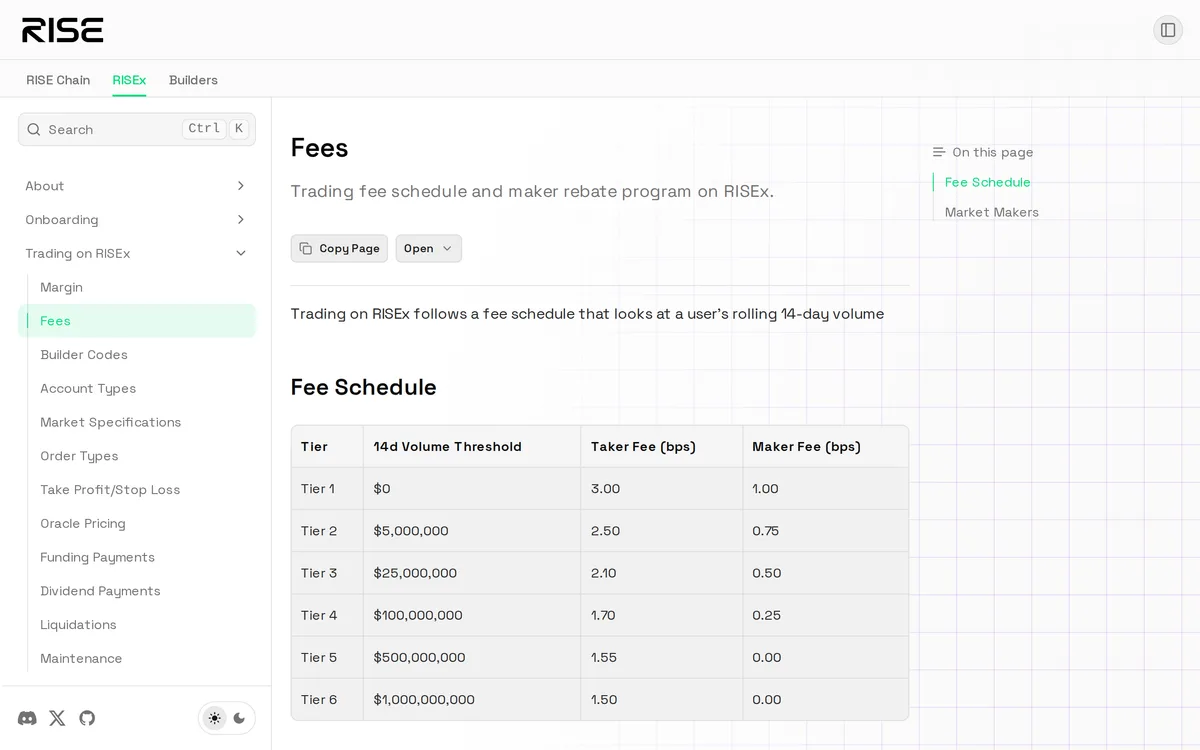Click the 0.75 maker fee cell
The width and height of the screenshot is (1200, 750).
826,531
